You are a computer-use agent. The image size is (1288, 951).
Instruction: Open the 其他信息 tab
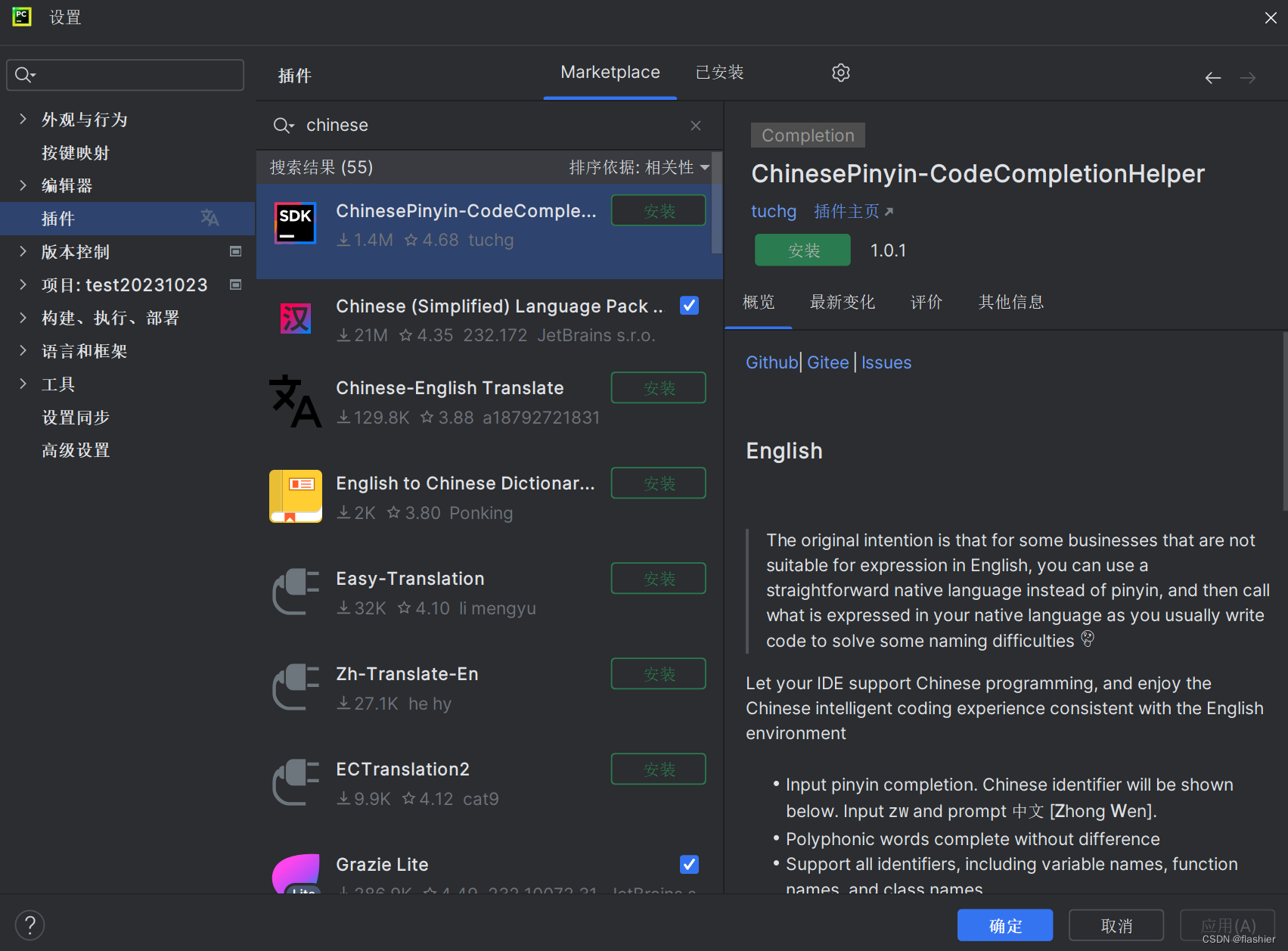[1011, 303]
